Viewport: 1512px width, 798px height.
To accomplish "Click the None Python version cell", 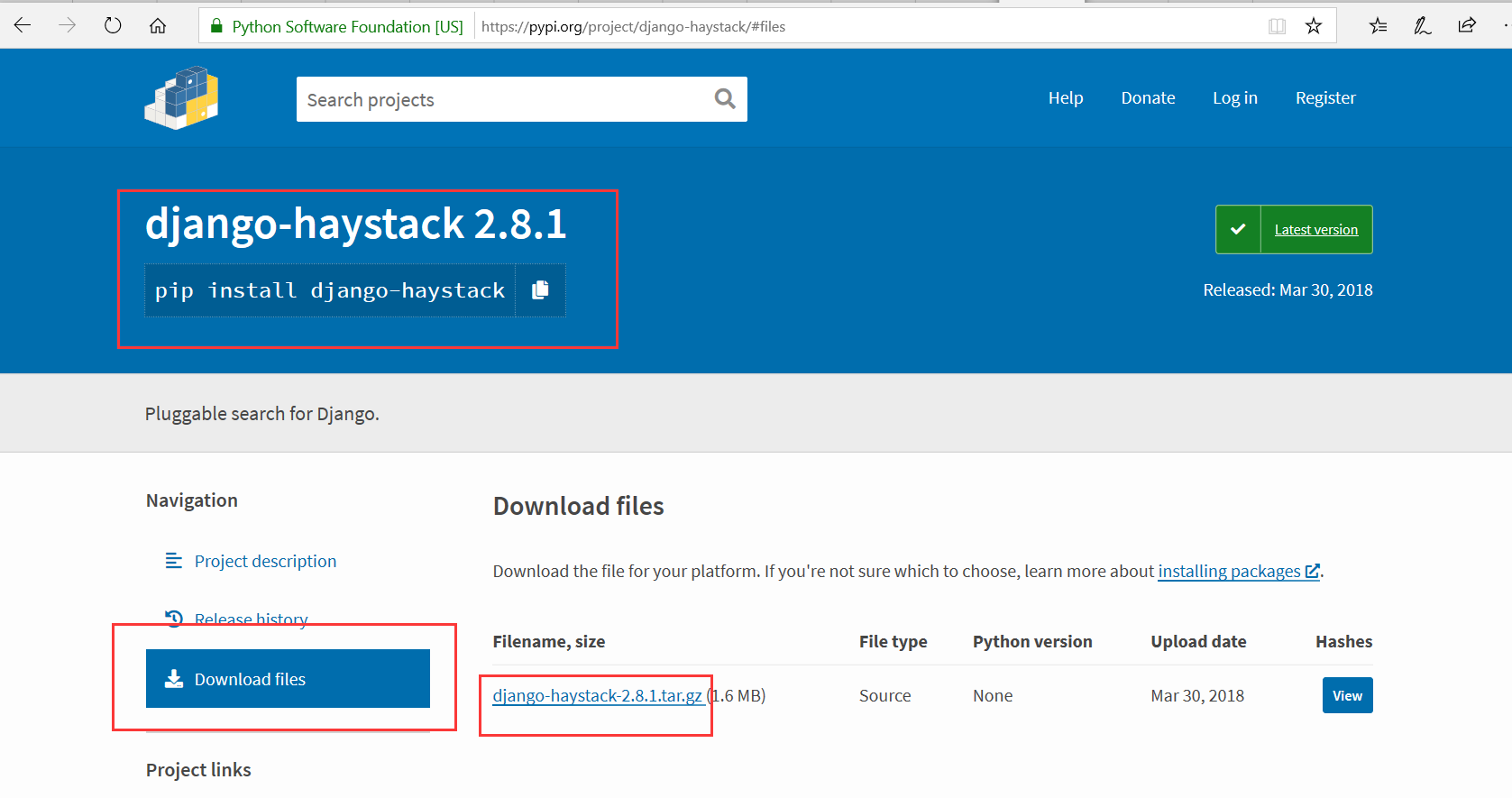I will pyautogui.click(x=993, y=695).
